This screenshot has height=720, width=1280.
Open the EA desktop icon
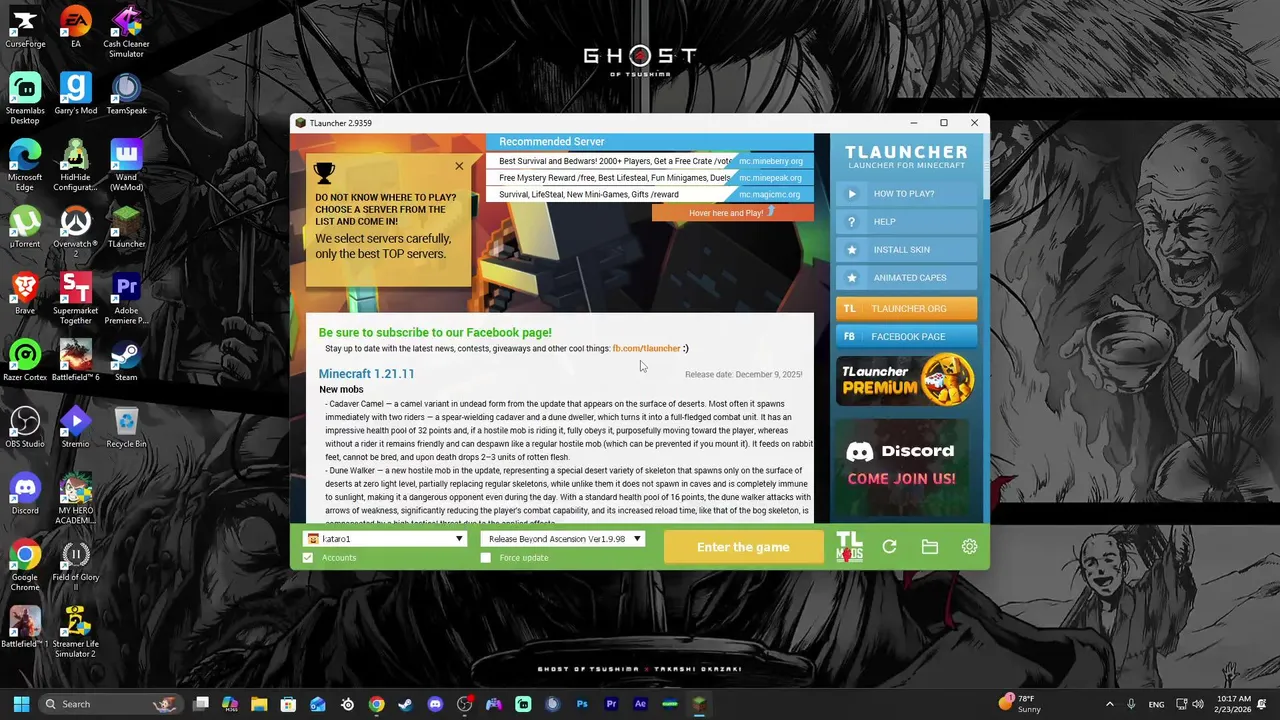click(76, 28)
